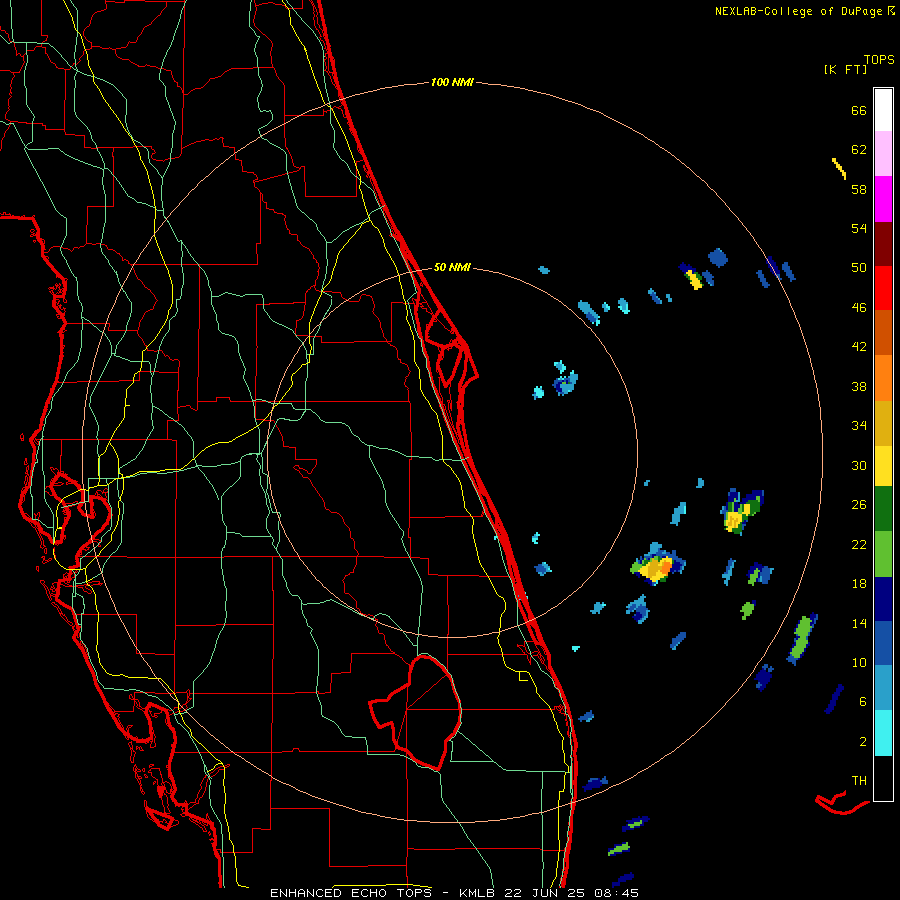The image size is (900, 900).
Task: Click the 66 legend value
Action: [x=859, y=110]
